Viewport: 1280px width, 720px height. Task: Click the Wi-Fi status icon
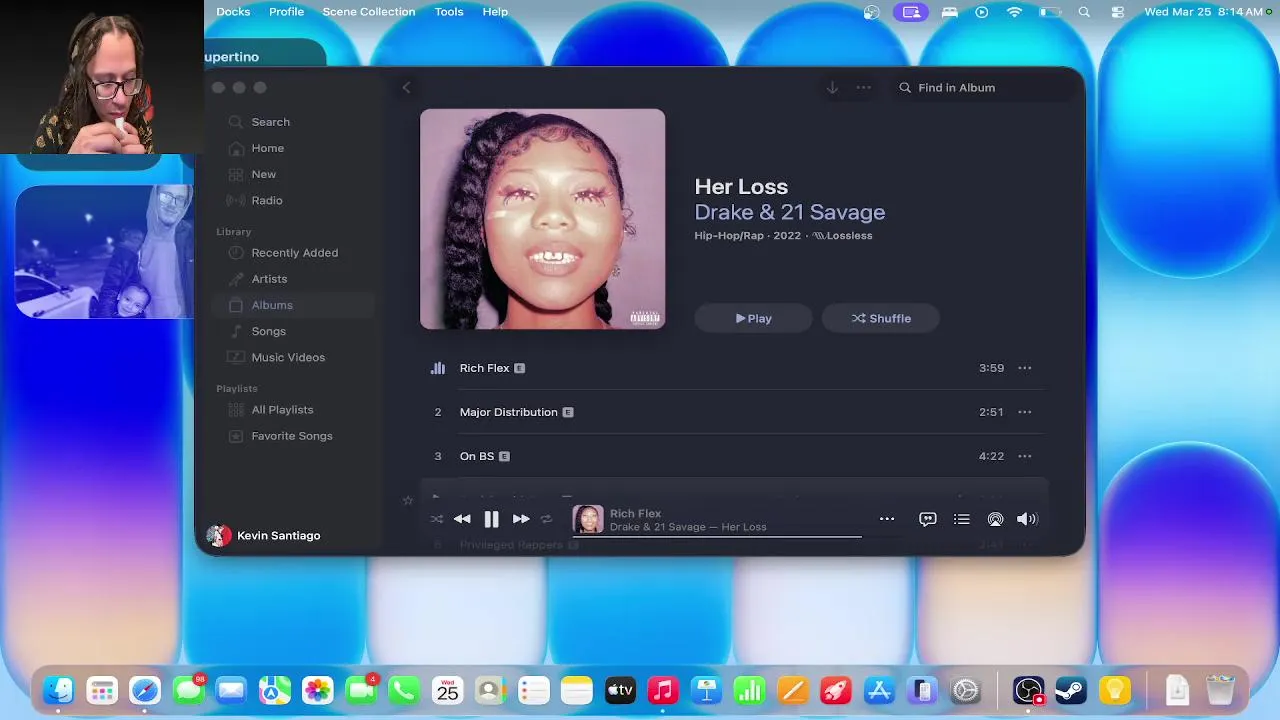pos(1015,12)
